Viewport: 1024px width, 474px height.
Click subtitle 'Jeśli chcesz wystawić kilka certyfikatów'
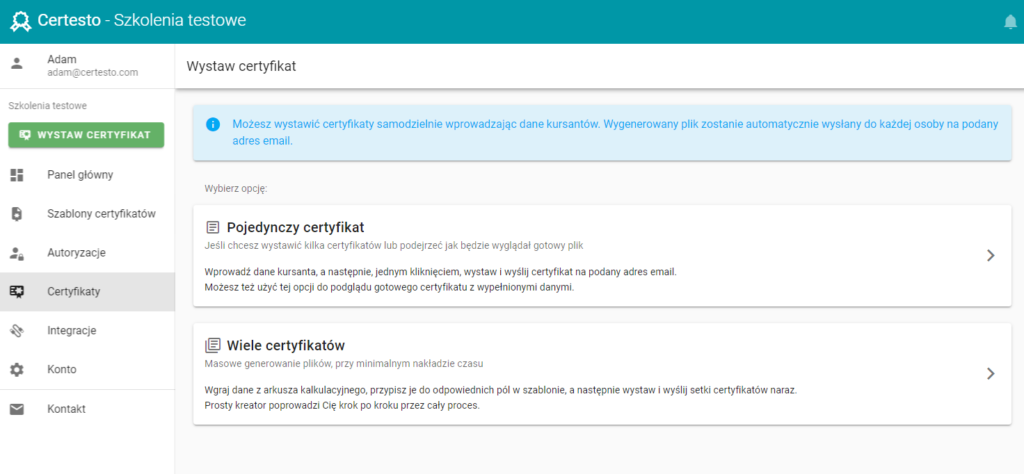[394, 245]
